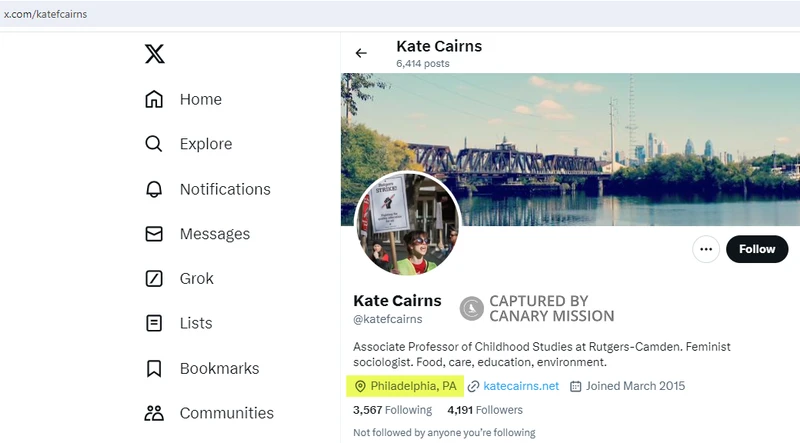View the 4,191 Followers list
This screenshot has width=800, height=443.
(484, 410)
